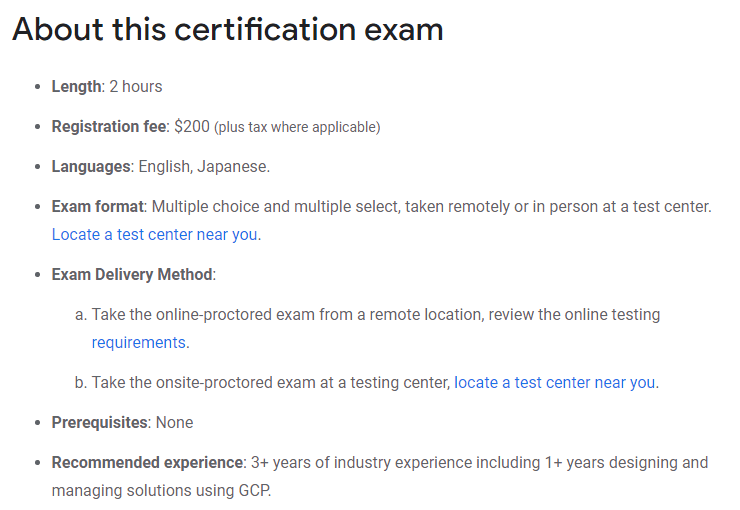The image size is (740, 510).
Task: Follow lowercase 'locate a test center near you' link
Action: pyautogui.click(x=555, y=383)
